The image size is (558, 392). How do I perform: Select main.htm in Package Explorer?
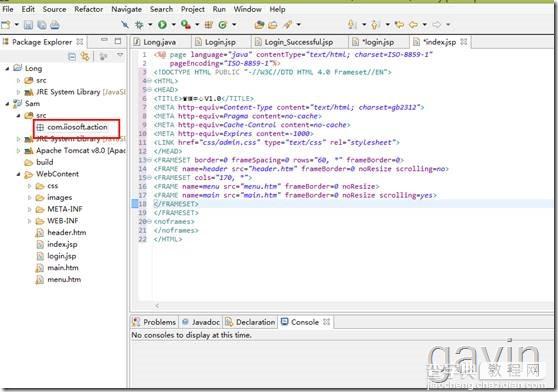pos(57,268)
